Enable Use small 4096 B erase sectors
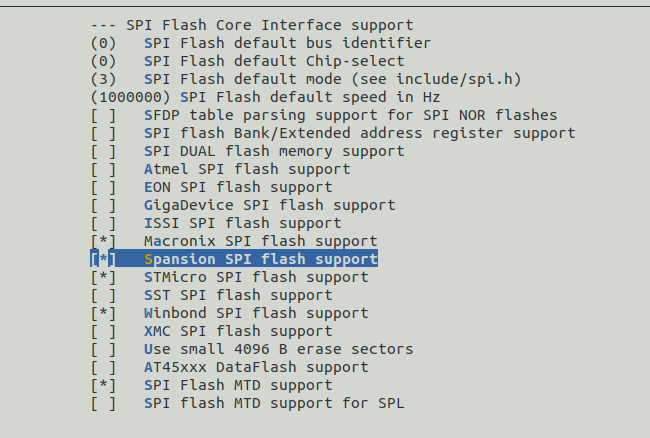Screen dimensions: 650x438 [103, 349]
